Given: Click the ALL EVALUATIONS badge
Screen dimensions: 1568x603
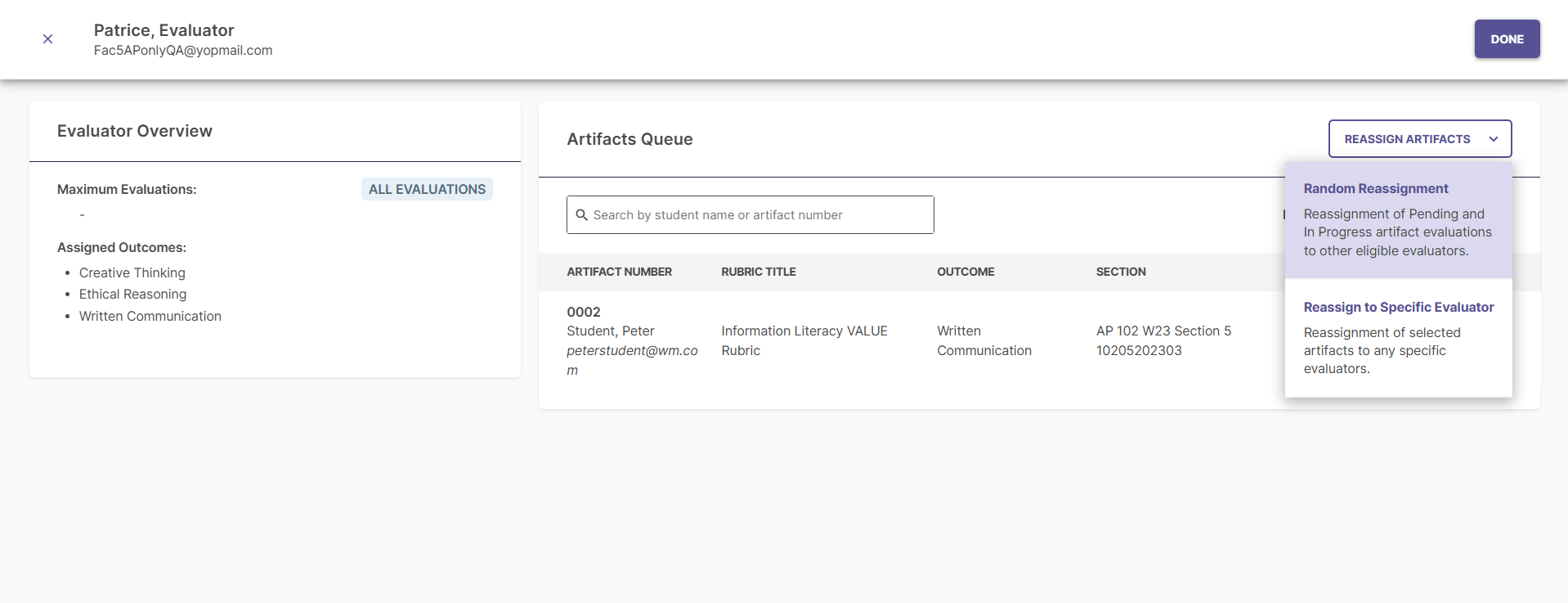Looking at the screenshot, I should [427, 189].
